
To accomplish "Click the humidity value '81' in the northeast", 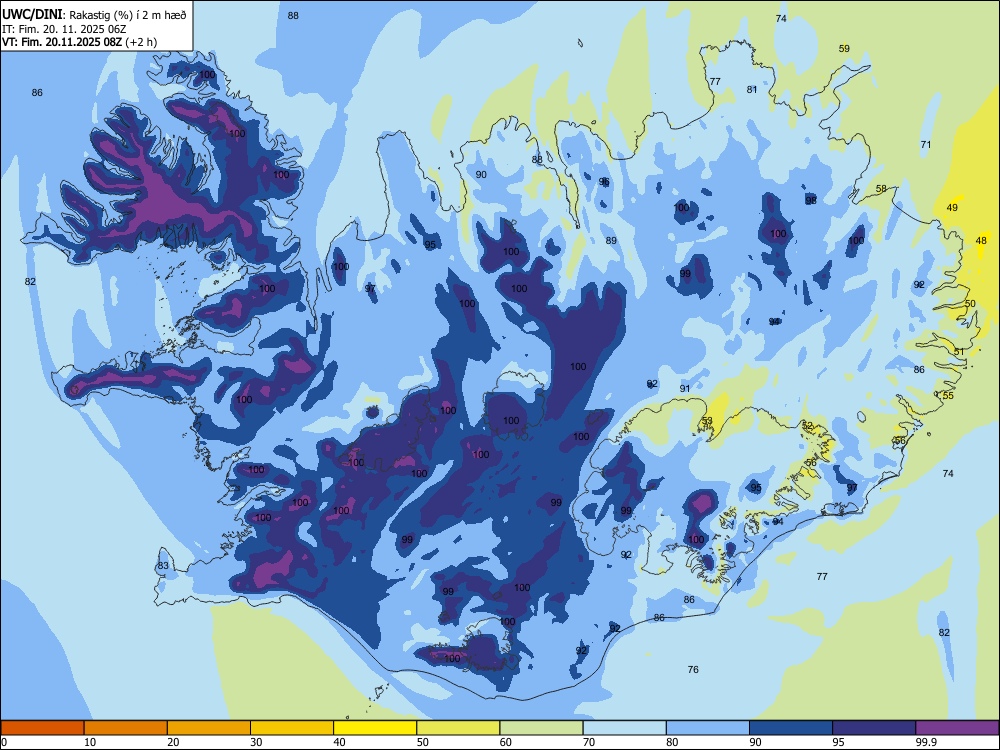I will click(752, 89).
